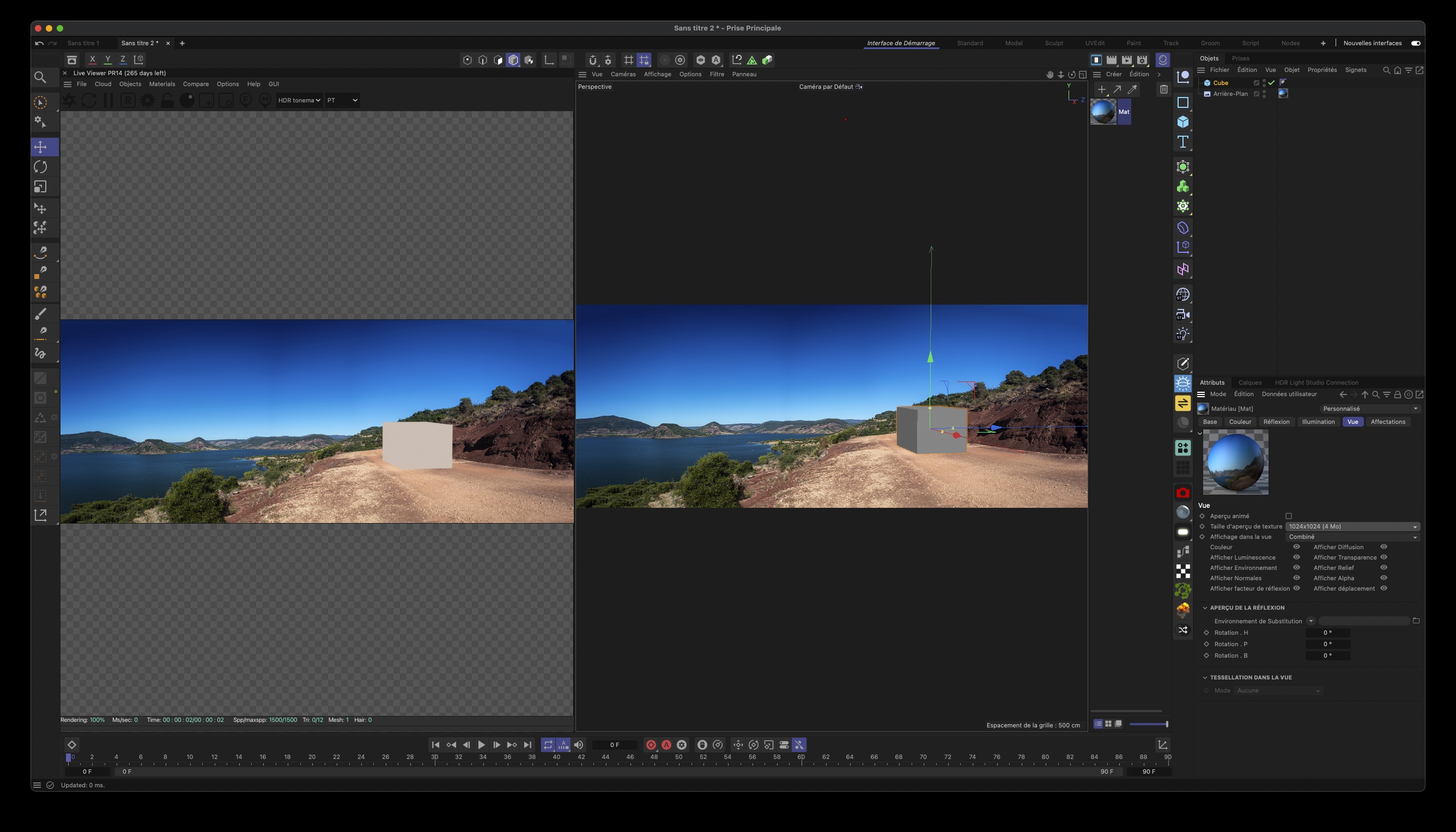Switch to the Réflexion material tab
This screenshot has height=832, width=1456.
click(x=1276, y=422)
